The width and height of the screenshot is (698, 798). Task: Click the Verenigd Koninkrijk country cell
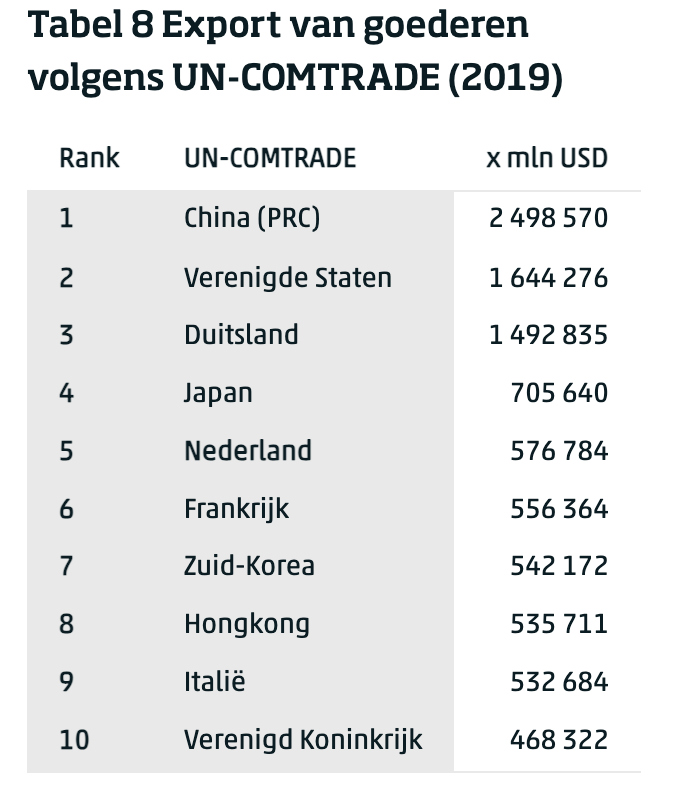tap(303, 740)
